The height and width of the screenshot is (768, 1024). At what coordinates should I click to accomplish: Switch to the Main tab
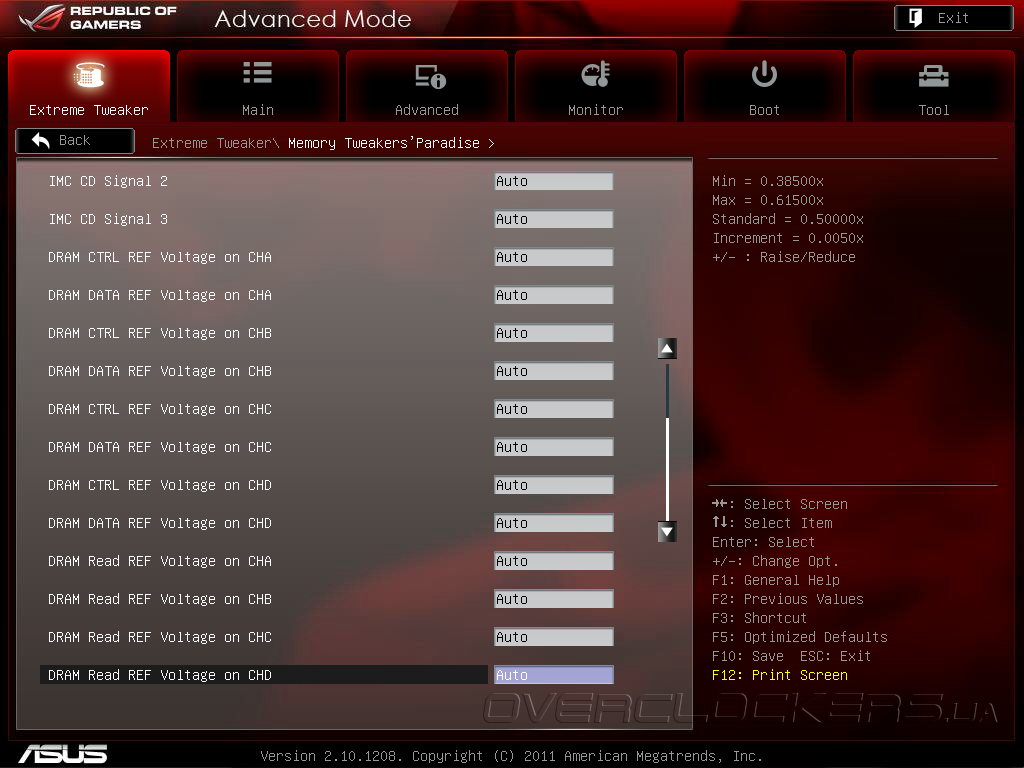[x=258, y=86]
